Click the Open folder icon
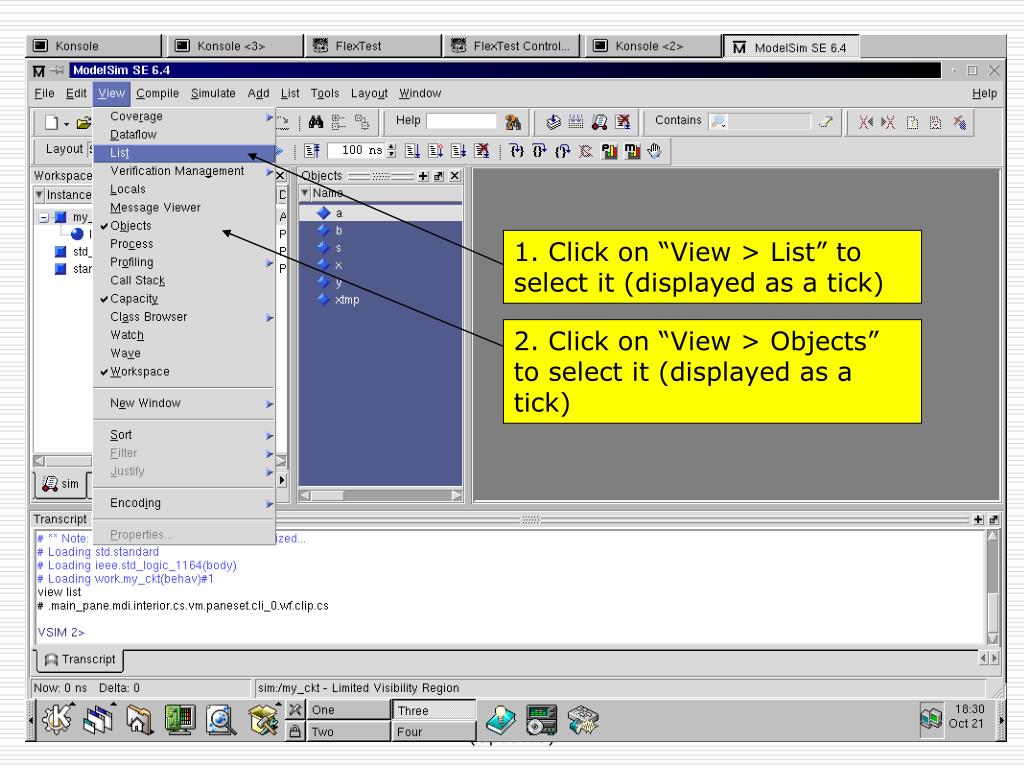The image size is (1024, 768). pos(84,123)
